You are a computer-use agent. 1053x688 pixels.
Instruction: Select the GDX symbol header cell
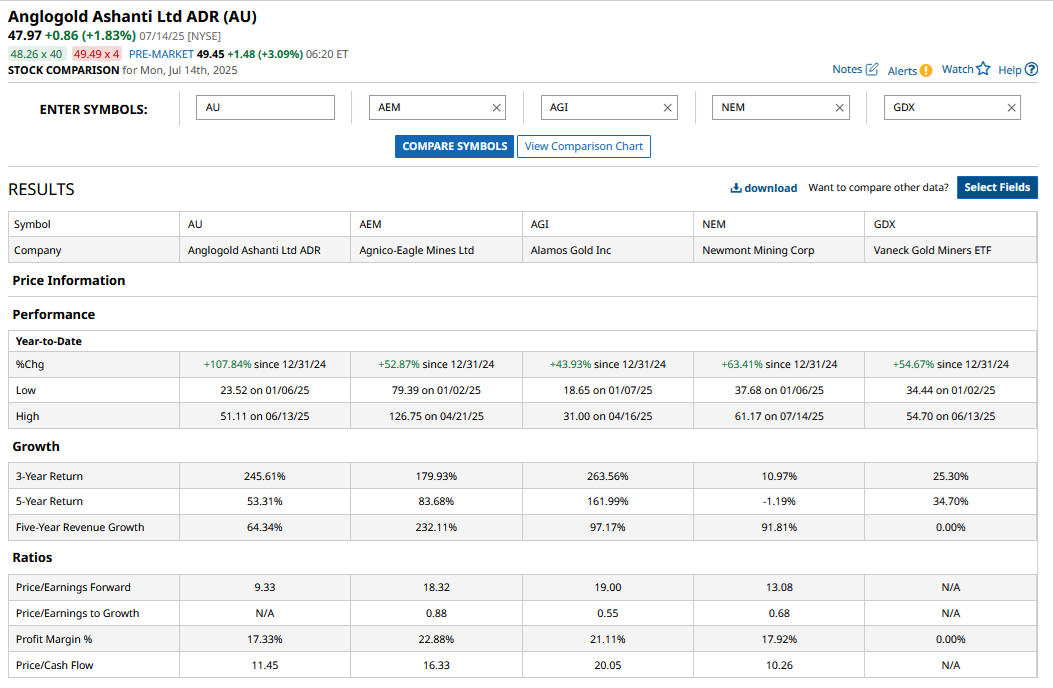click(x=950, y=224)
